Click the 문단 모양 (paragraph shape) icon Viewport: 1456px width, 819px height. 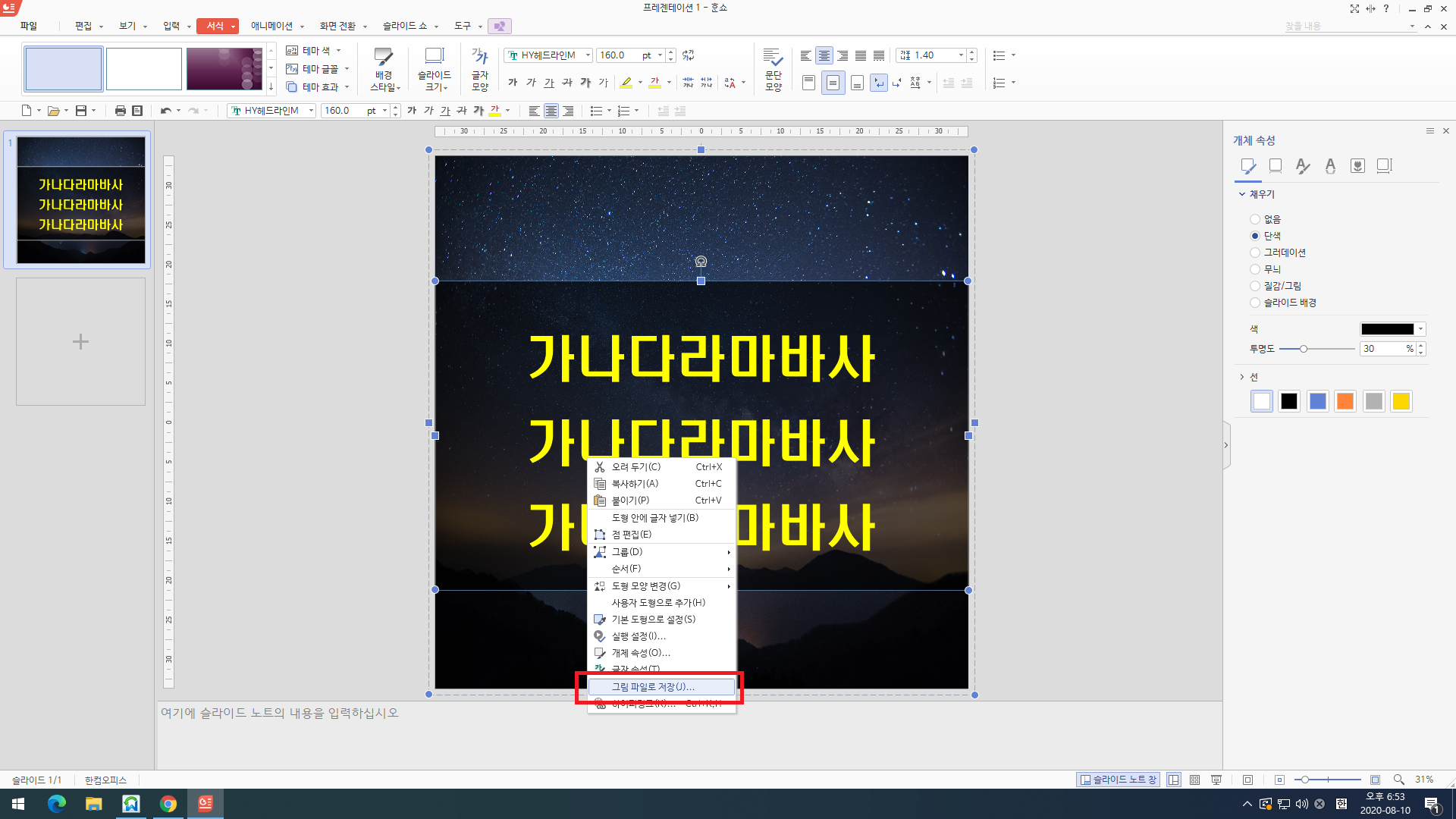pos(773,58)
